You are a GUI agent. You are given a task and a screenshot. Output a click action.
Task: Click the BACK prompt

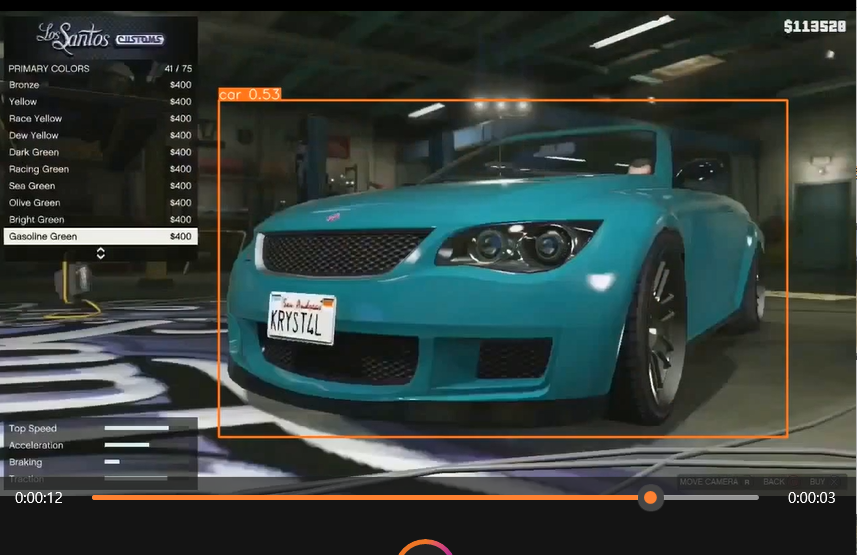point(780,482)
